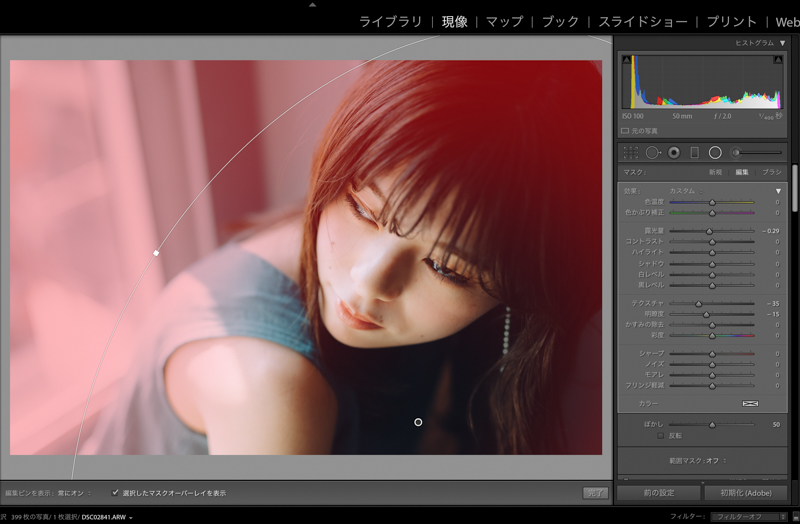Click the 白レベル slider handle
This screenshot has height=524, width=800.
tap(712, 275)
